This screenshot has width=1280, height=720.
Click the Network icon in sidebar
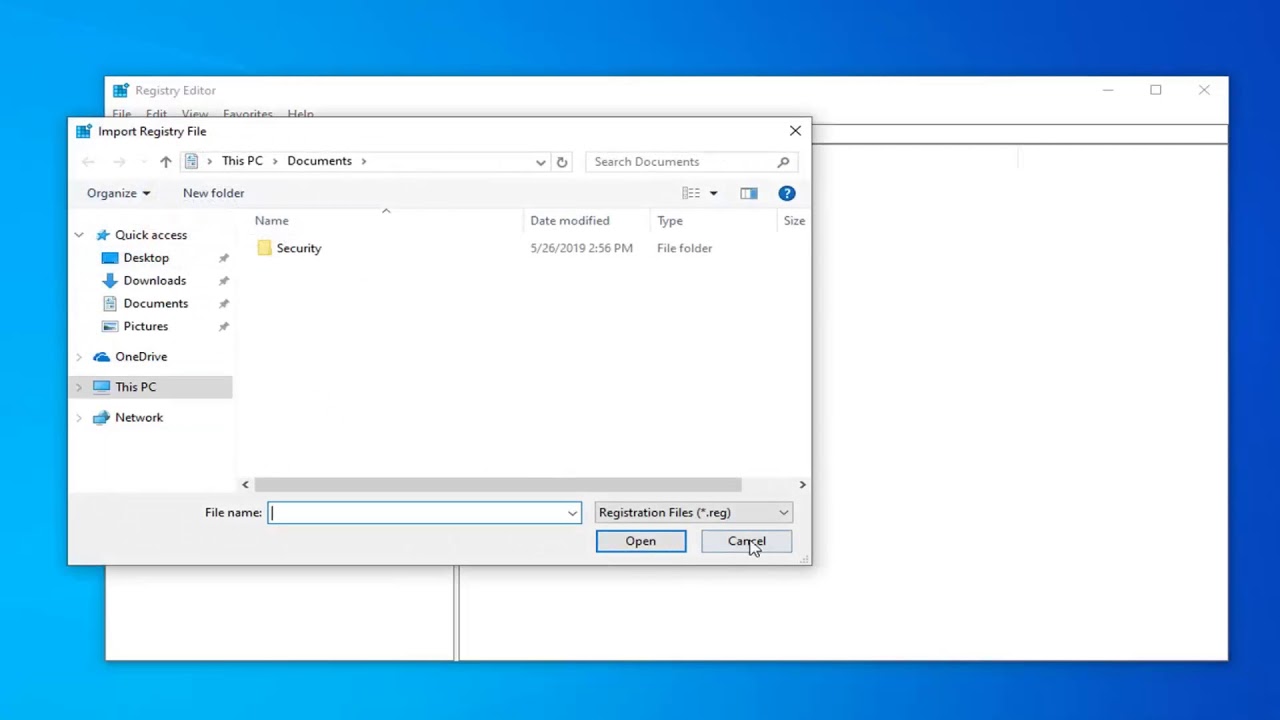click(101, 418)
